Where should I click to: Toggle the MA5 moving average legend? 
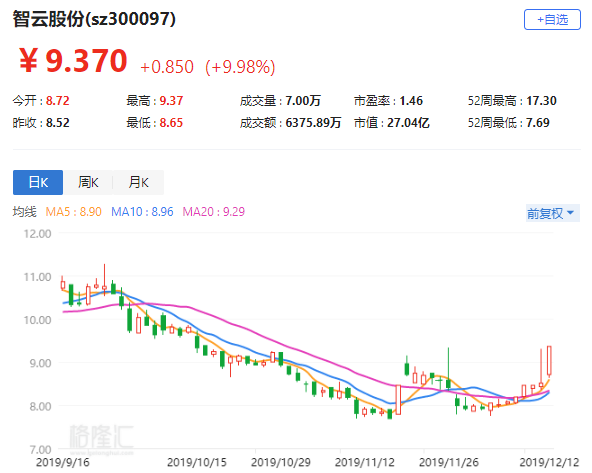[74, 212]
